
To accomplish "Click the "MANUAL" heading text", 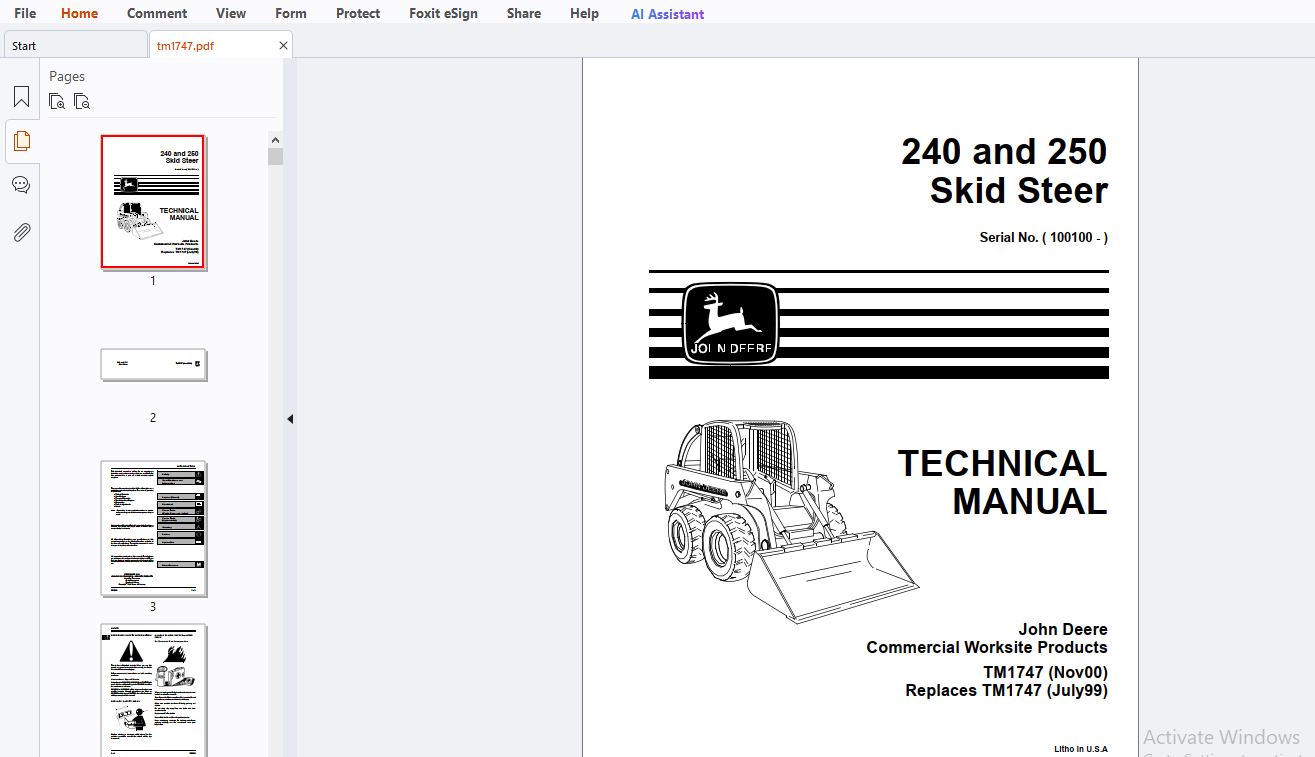I will [x=1030, y=502].
